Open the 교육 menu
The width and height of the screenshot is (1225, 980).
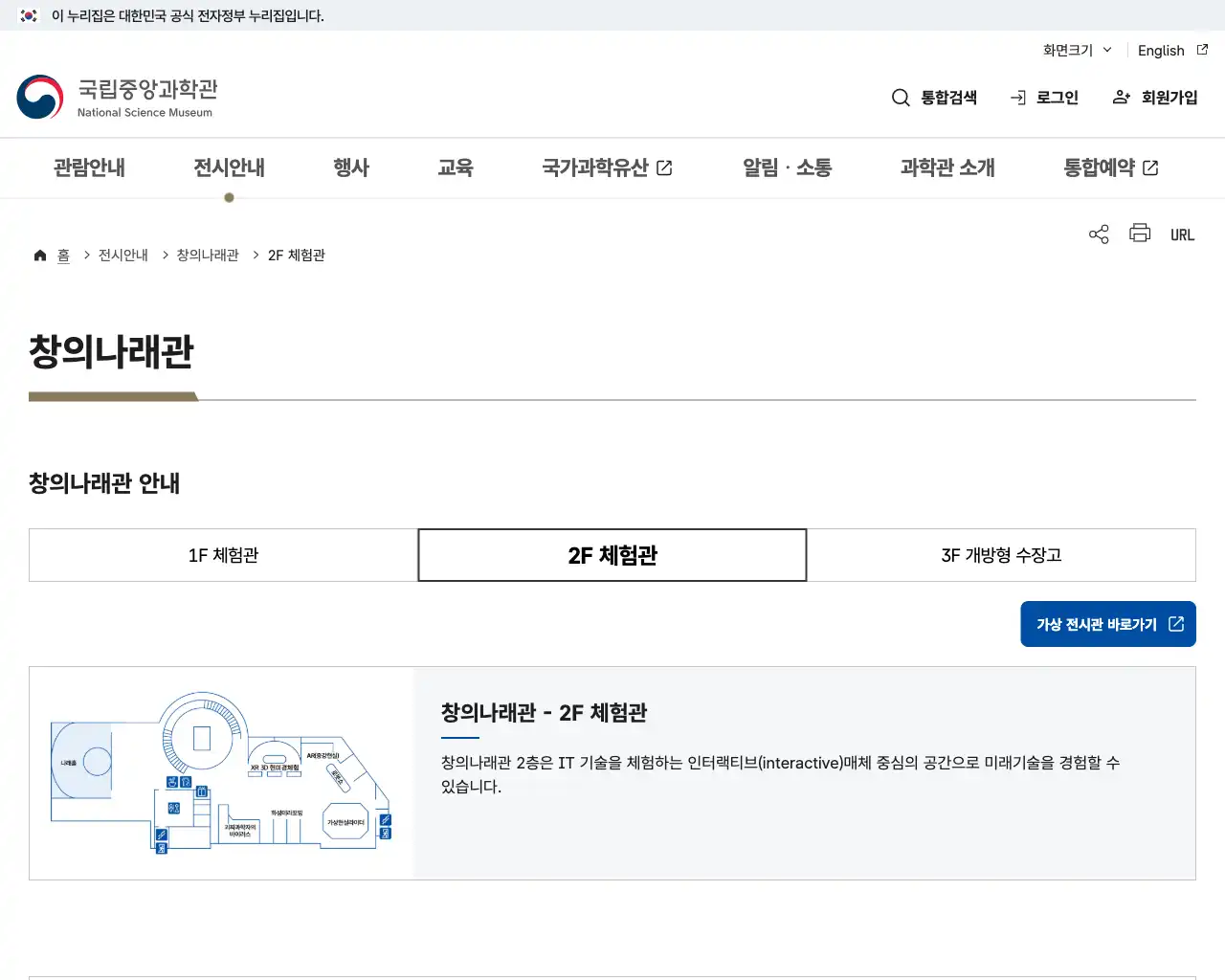pos(456,167)
